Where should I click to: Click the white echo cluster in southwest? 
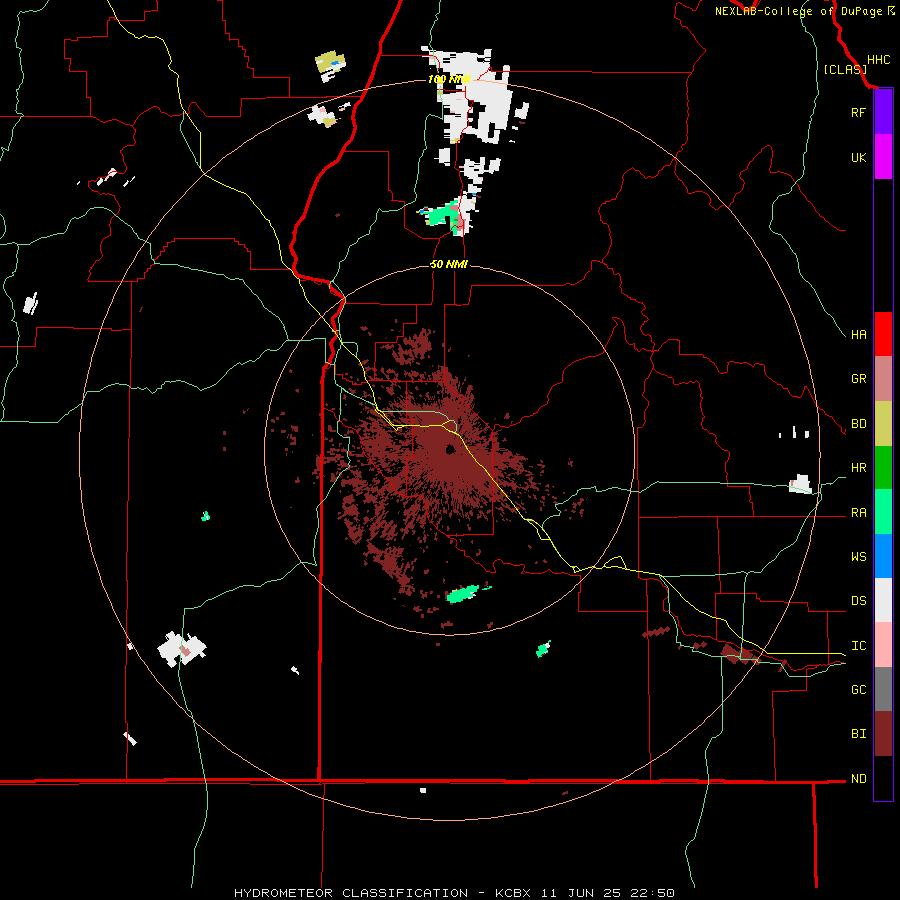click(181, 649)
